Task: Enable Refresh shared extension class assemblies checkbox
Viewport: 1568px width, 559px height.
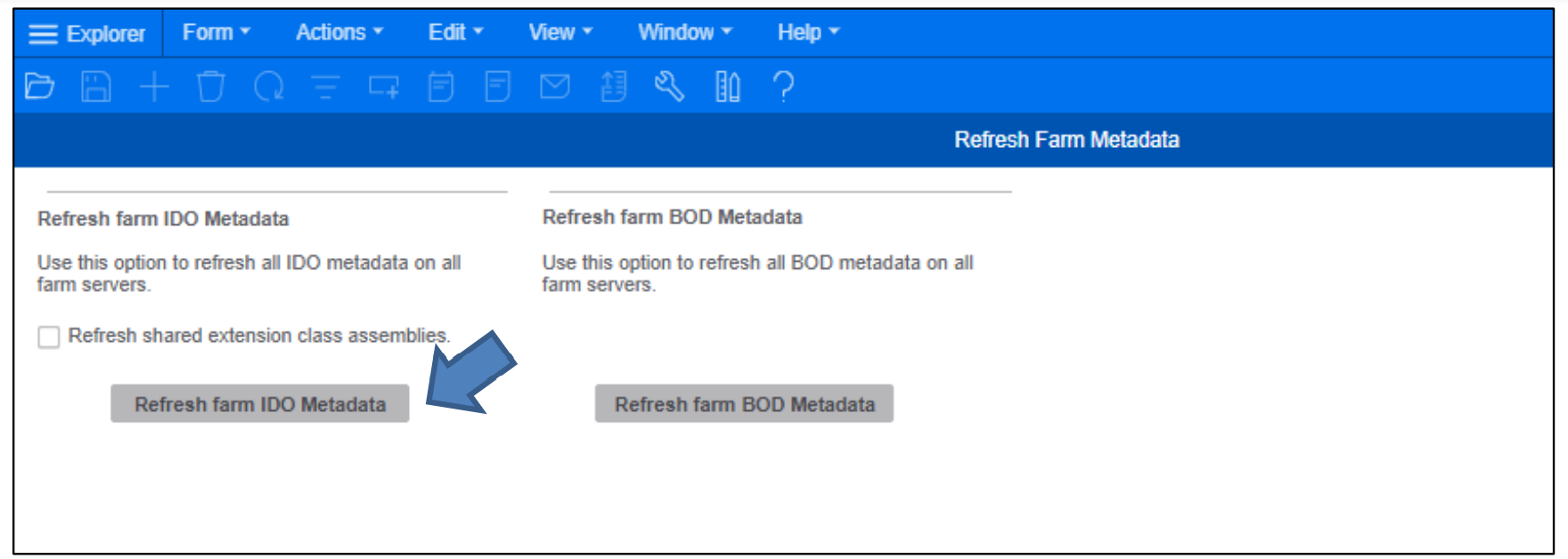Action: tap(49, 337)
